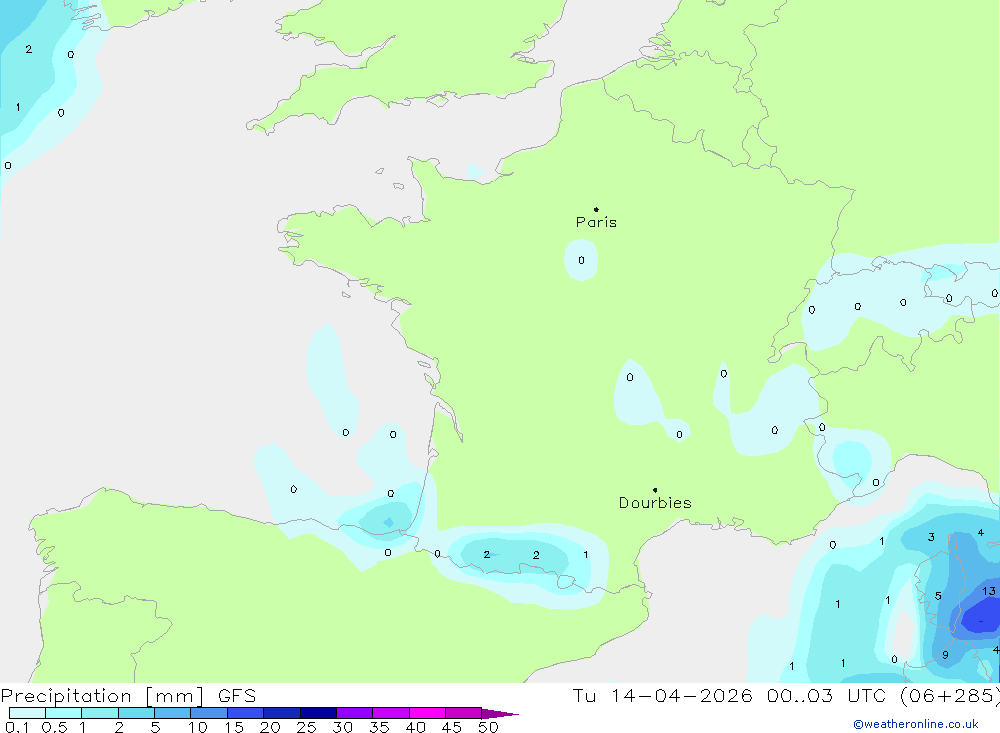Click the legend arrow tip above 50
1000x733 pixels.
tap(500, 713)
